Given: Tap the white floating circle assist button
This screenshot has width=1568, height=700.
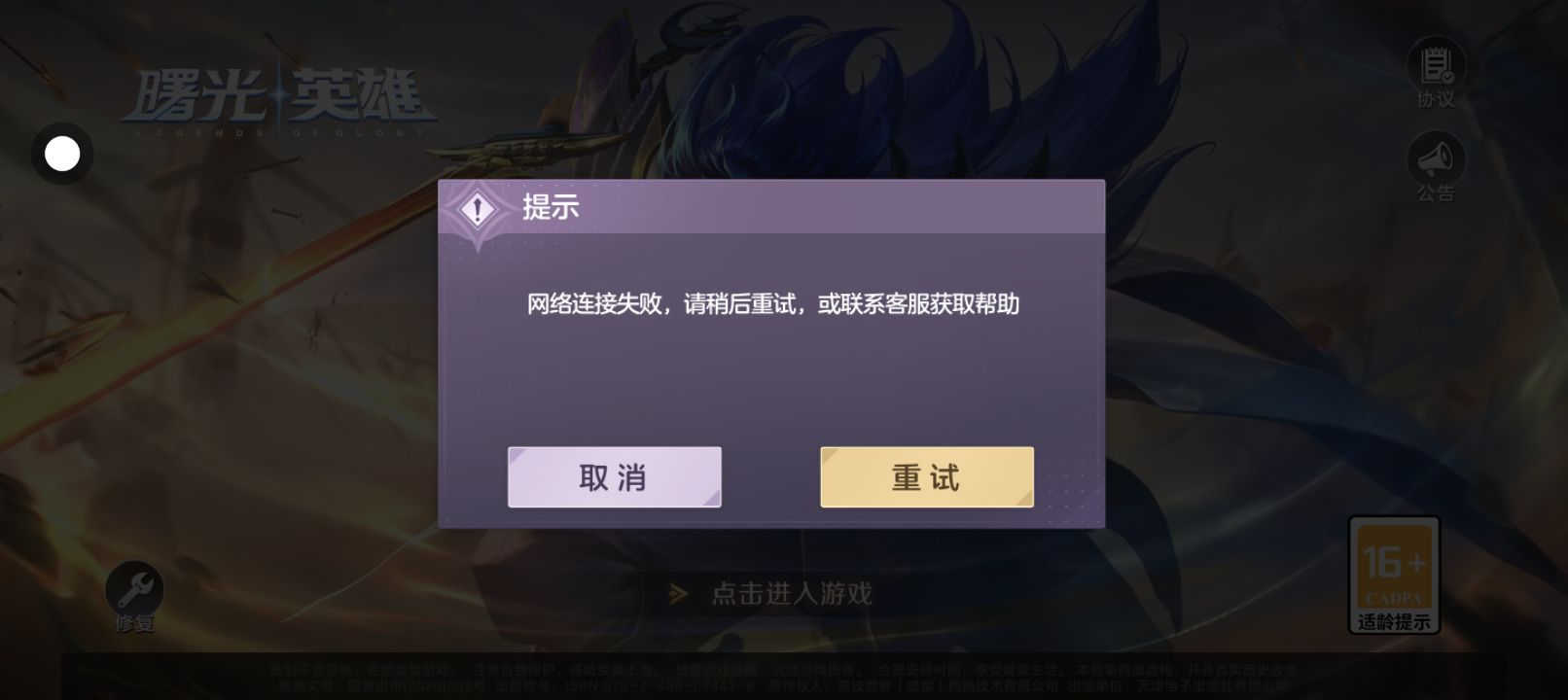Looking at the screenshot, I should (62, 154).
